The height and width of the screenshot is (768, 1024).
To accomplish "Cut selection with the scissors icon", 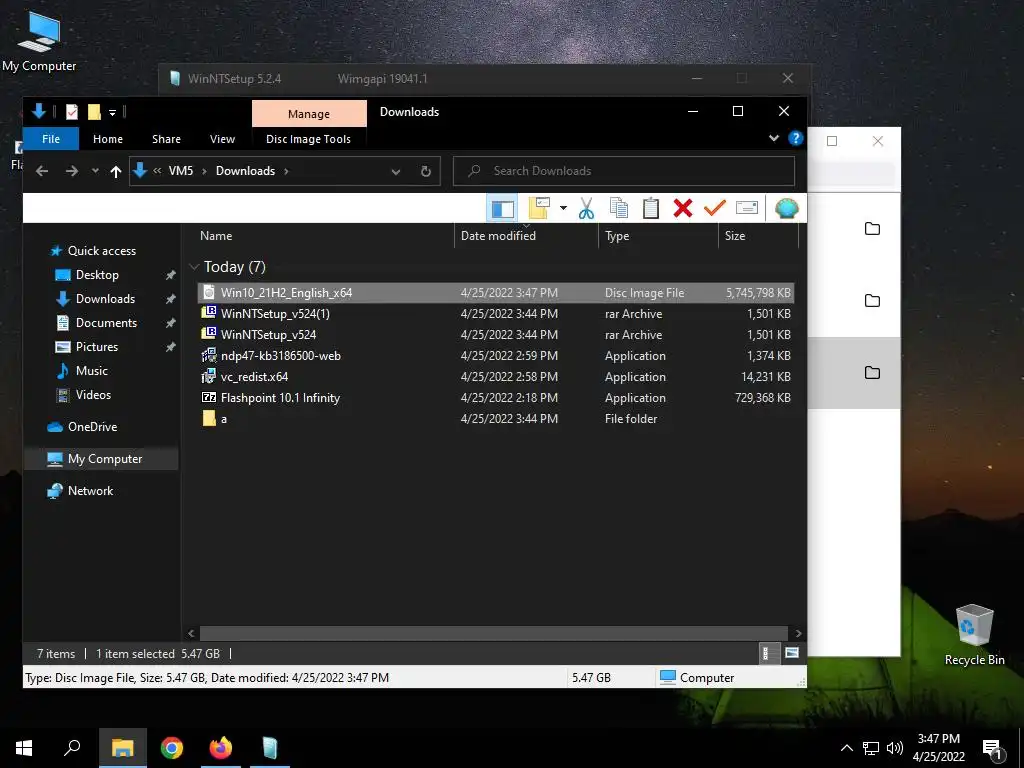I will (586, 209).
